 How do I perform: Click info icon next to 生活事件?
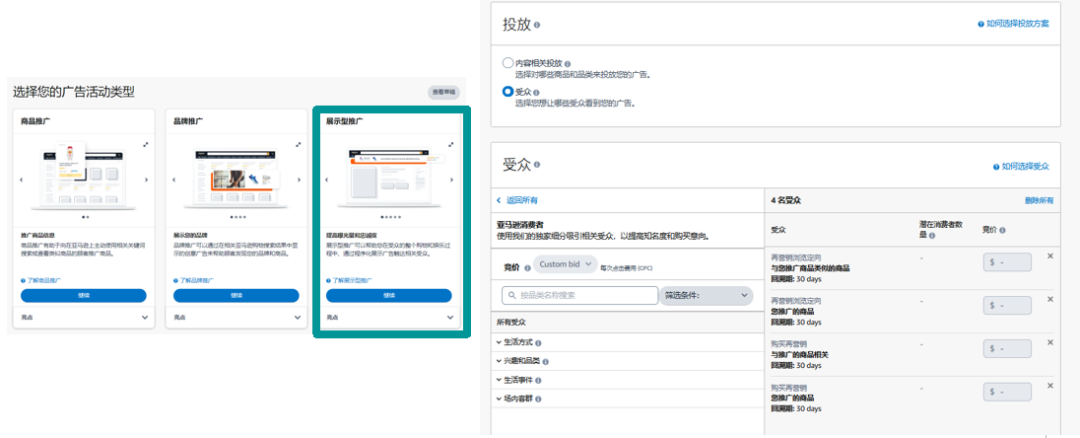click(538, 380)
